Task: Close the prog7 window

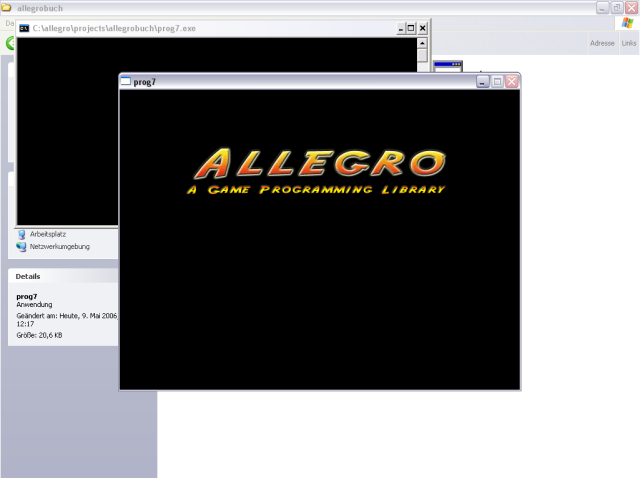Action: click(x=512, y=81)
